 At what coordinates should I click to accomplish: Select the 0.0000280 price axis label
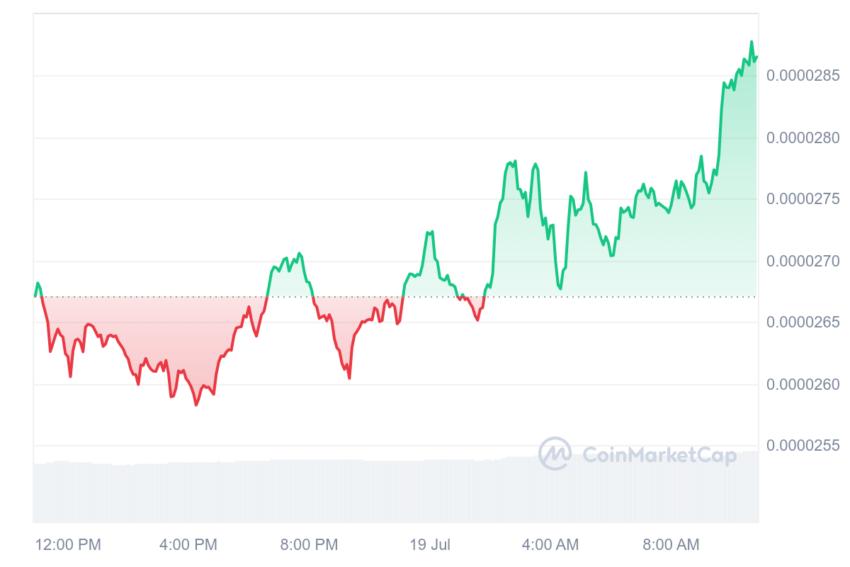point(803,138)
